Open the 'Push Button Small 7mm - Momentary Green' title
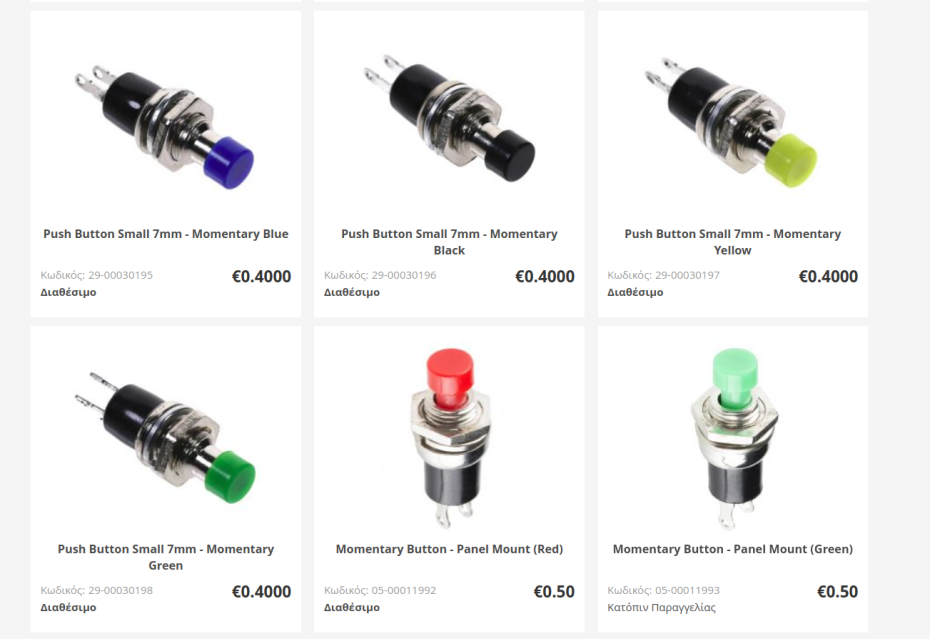The height and width of the screenshot is (639, 930). (x=165, y=557)
